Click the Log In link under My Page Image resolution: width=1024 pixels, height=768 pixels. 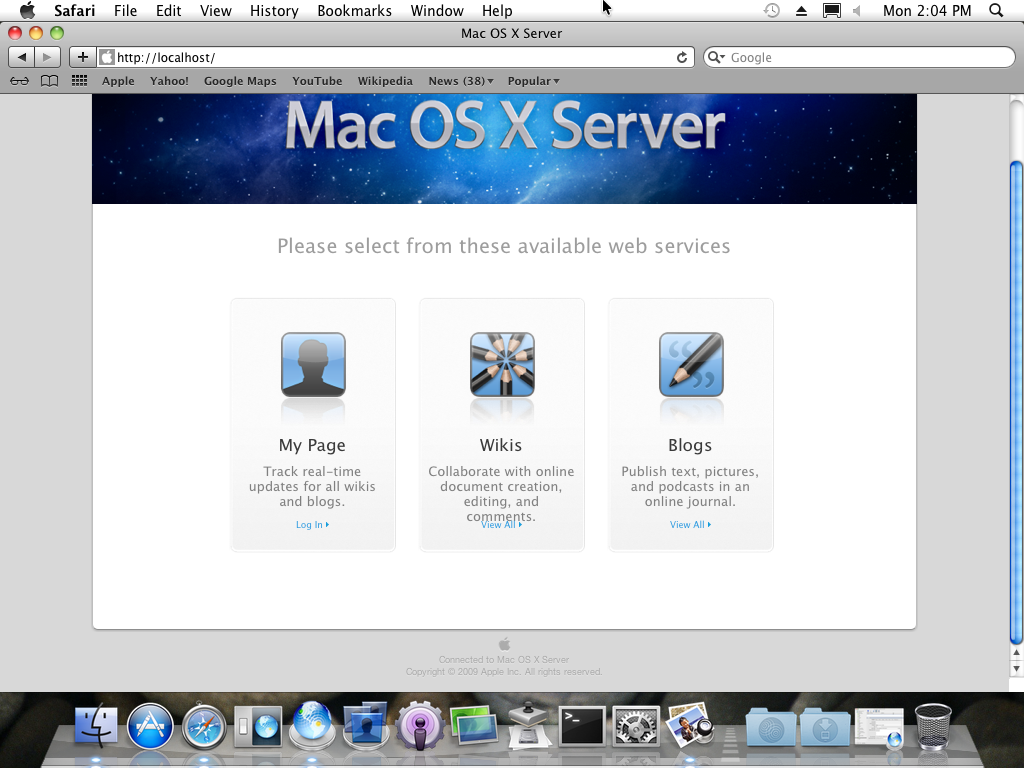[312, 524]
